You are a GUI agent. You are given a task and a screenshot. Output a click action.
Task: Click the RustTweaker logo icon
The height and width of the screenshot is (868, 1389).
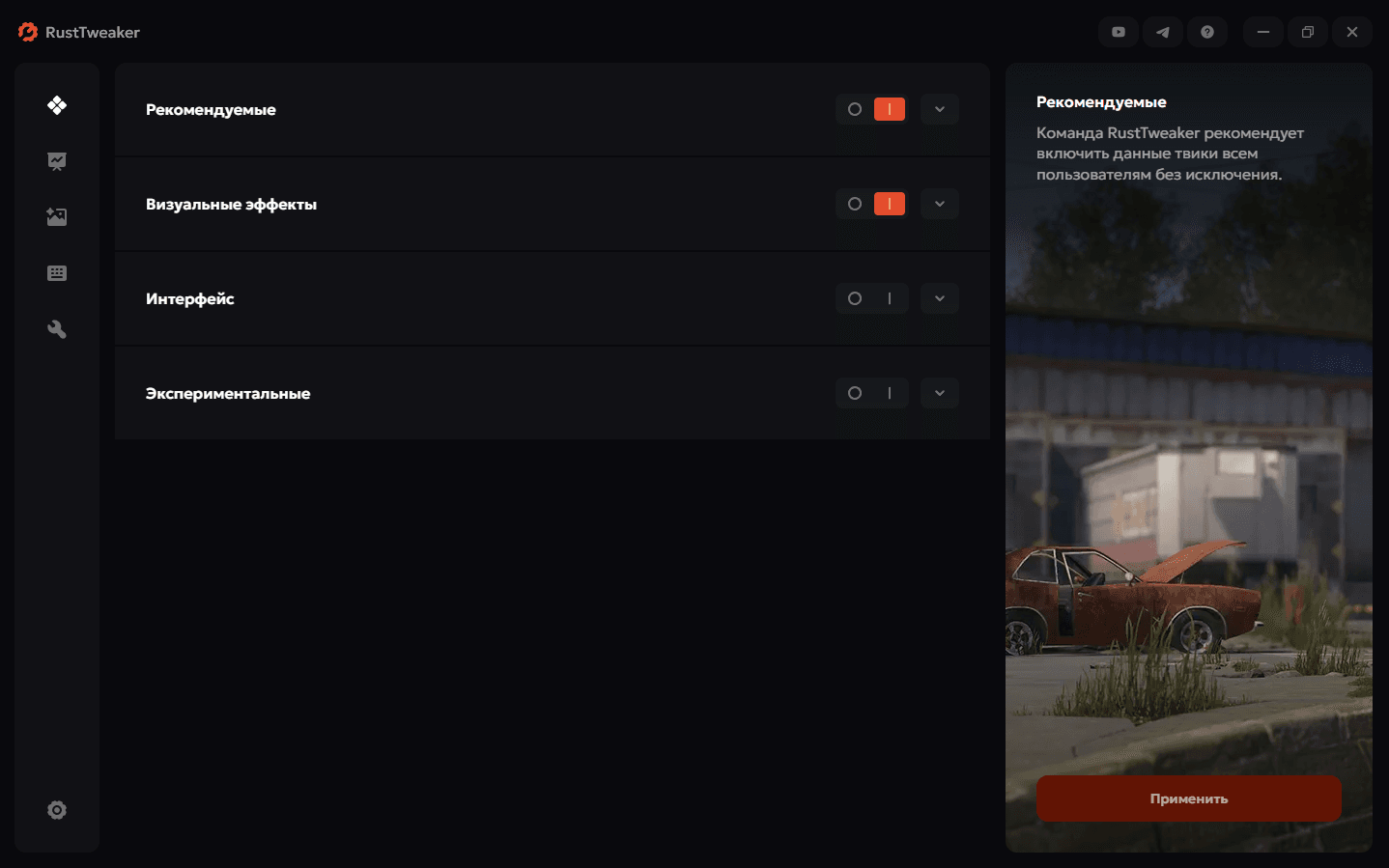click(28, 32)
